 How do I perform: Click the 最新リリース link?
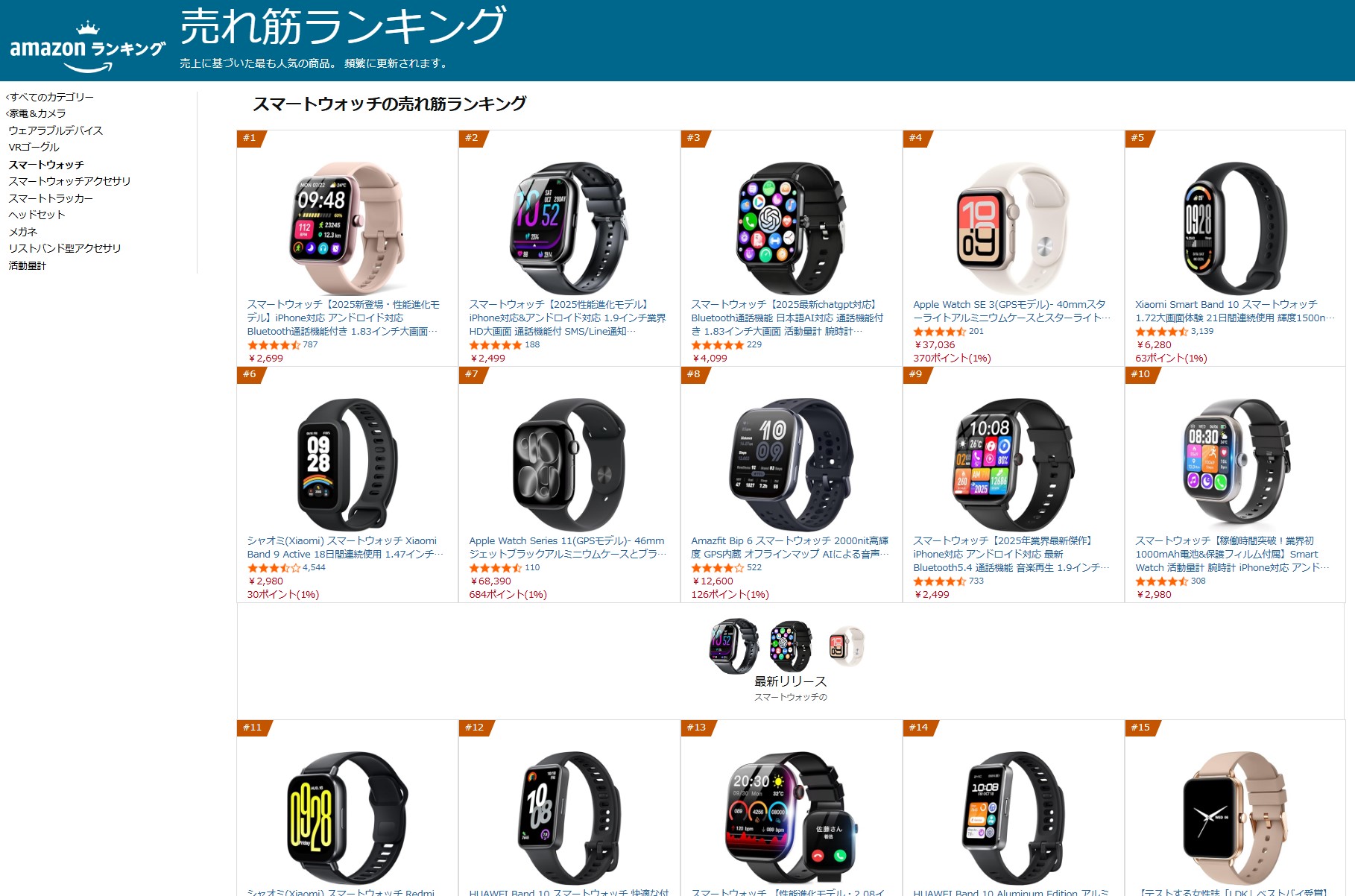790,681
